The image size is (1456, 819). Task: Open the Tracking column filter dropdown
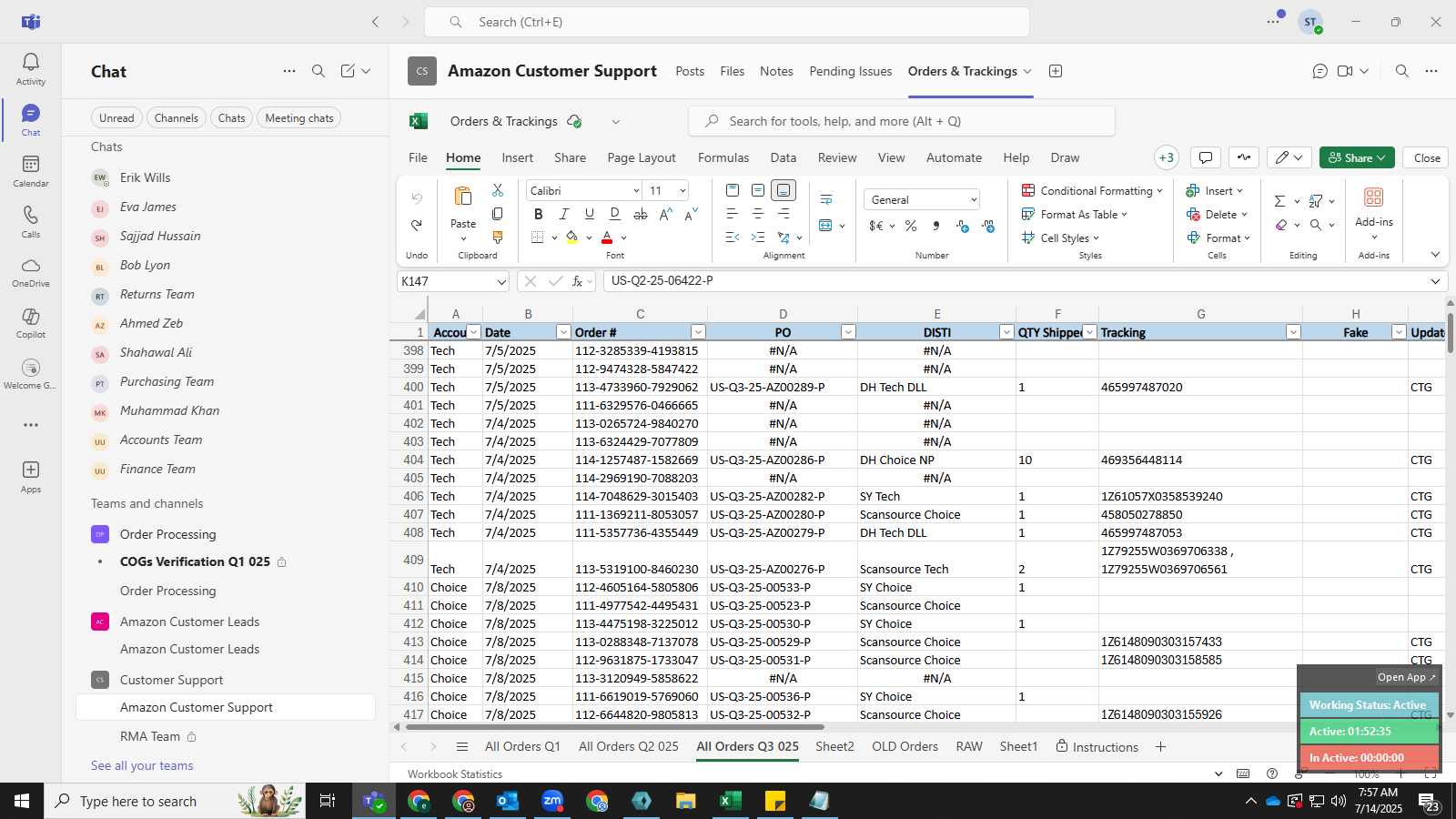(x=1293, y=332)
